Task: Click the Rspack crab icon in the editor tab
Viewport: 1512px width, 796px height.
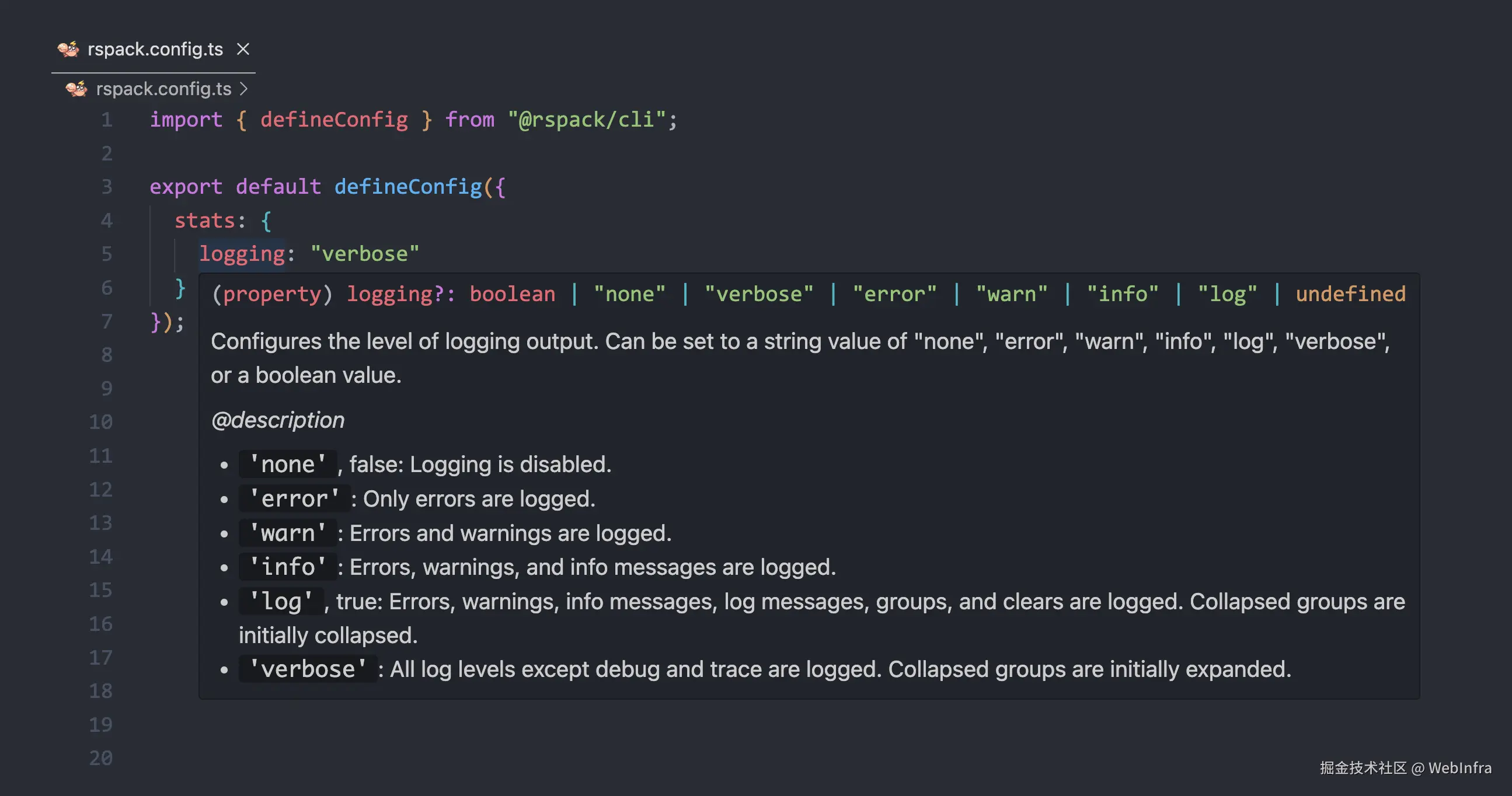Action: [68, 49]
